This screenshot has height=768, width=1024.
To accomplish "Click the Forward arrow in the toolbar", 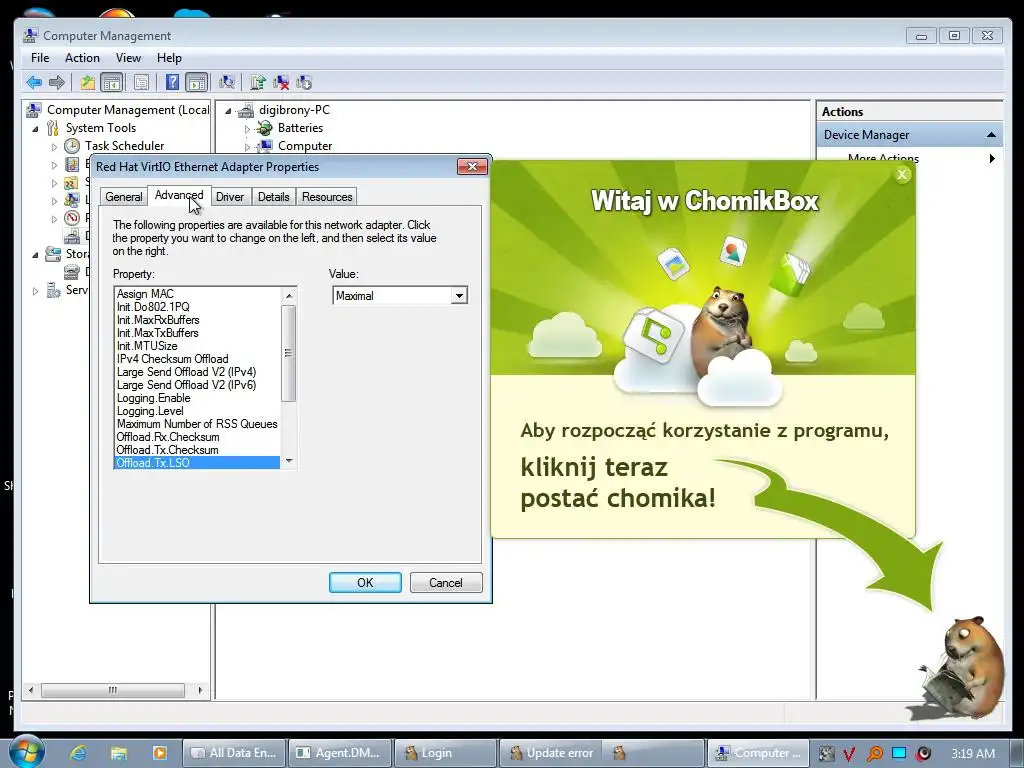I will [x=57, y=82].
